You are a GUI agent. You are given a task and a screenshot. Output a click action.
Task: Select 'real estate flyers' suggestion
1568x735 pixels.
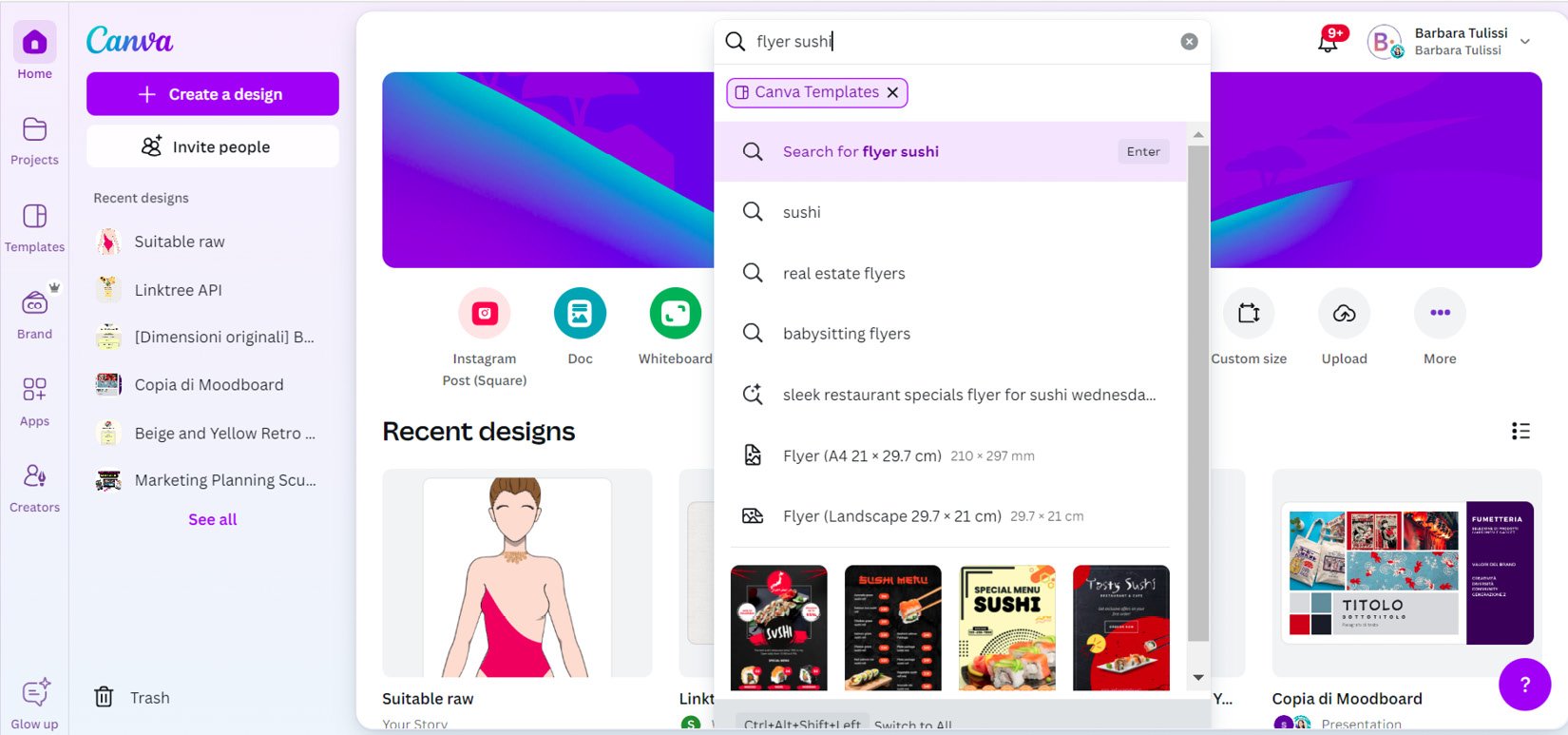pos(950,273)
